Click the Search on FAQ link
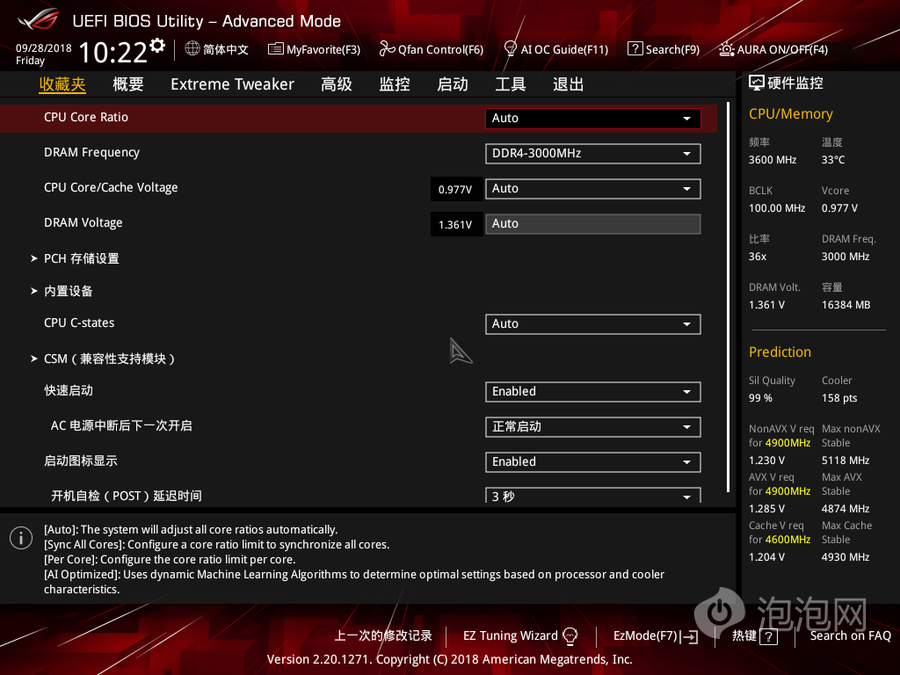Screen dimensions: 900x675 pyautogui.click(x=850, y=636)
